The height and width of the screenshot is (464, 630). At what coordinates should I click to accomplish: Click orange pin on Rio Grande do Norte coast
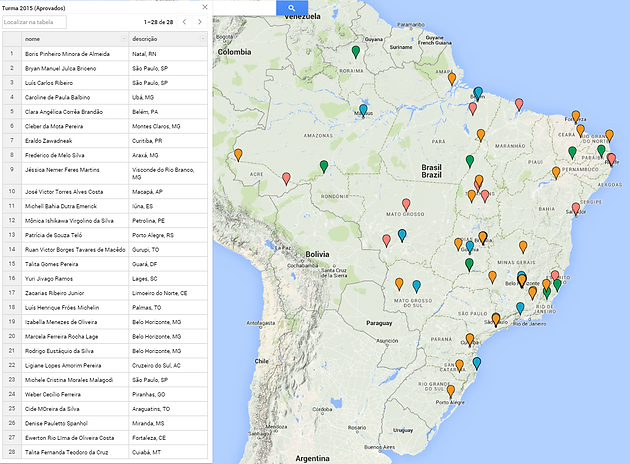point(610,136)
